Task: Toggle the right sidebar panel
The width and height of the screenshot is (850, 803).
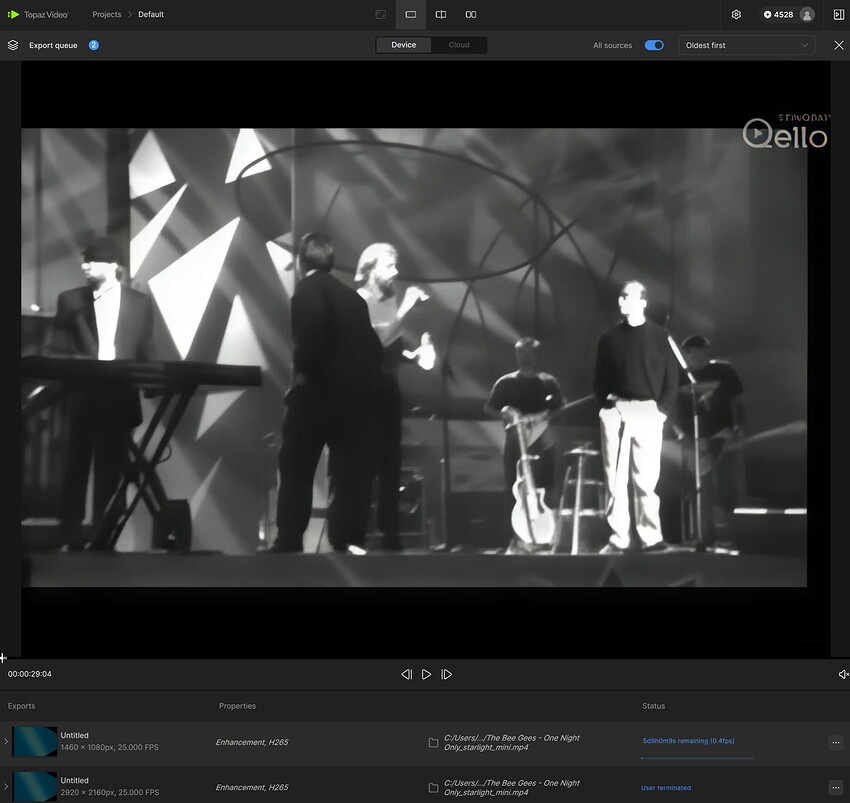Action: pyautogui.click(x=839, y=15)
